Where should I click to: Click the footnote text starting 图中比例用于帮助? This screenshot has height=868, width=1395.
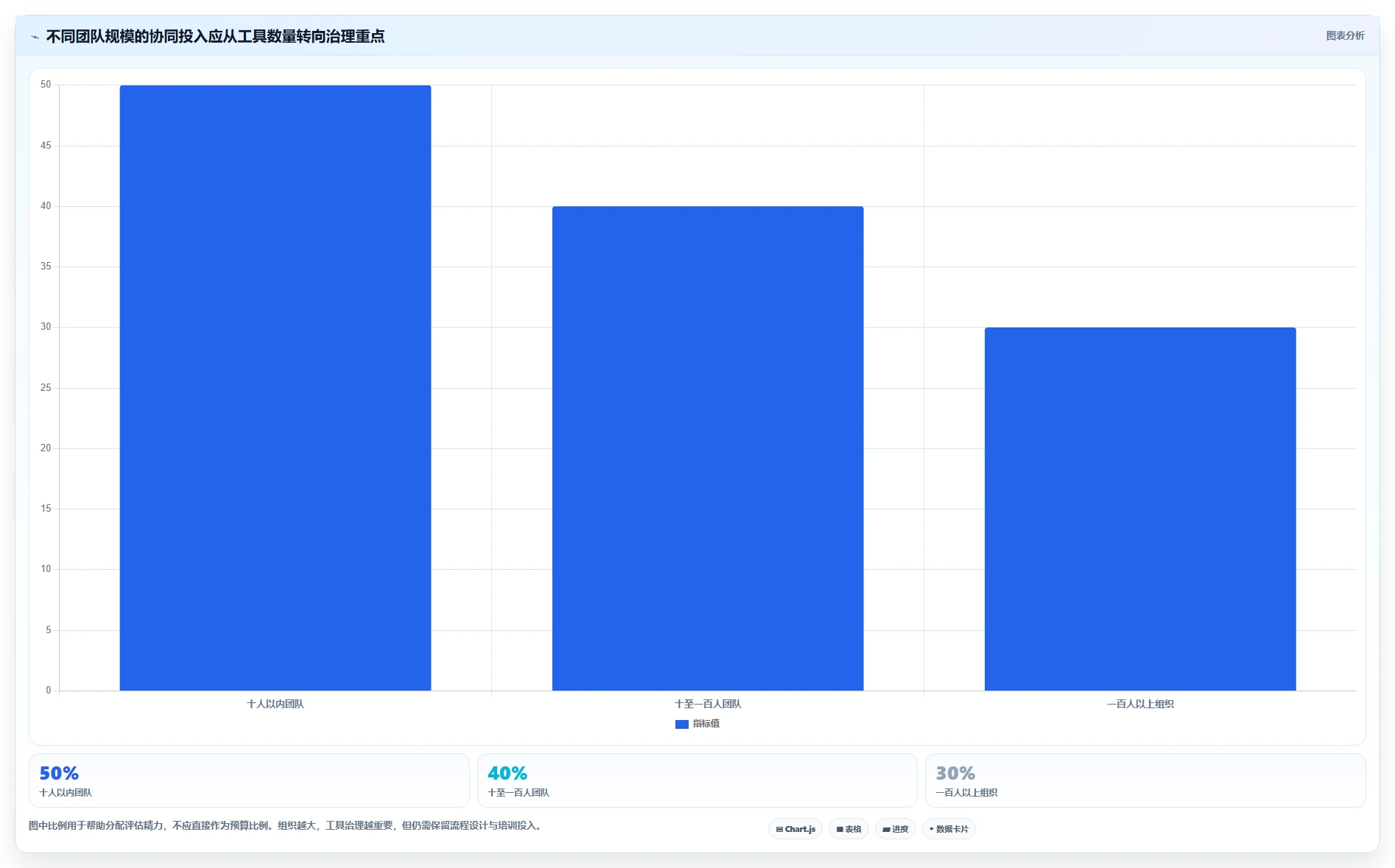(287, 825)
